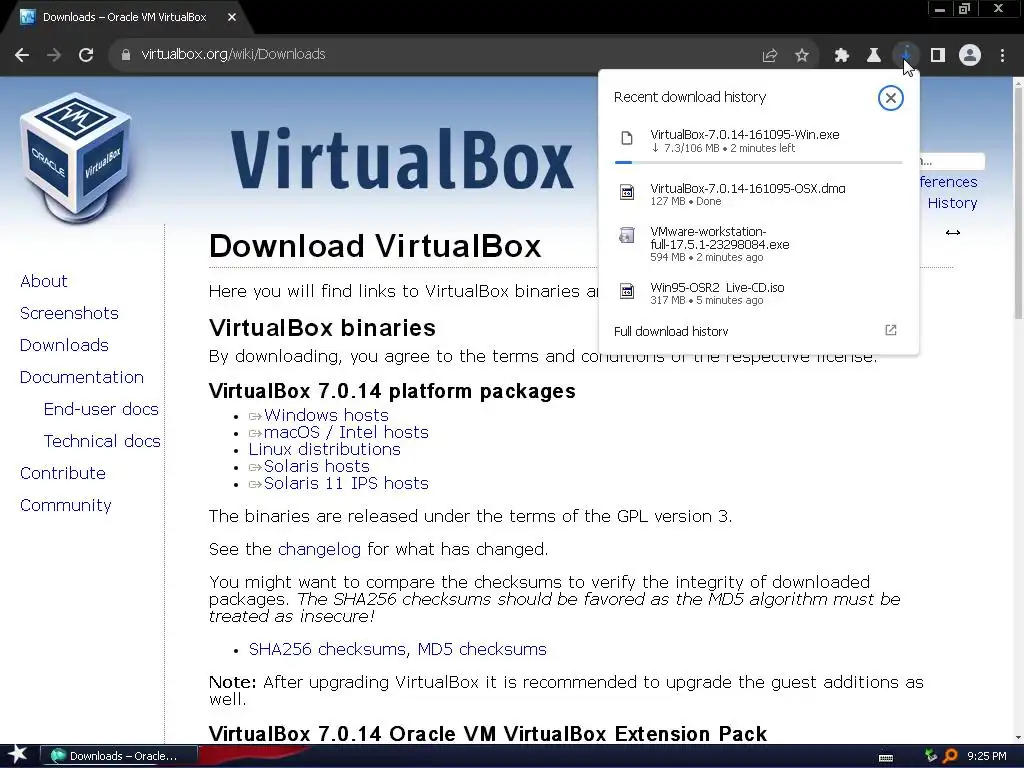Image resolution: width=1024 pixels, height=768 pixels.
Task: Open Win95-OSR2 Live-CD.iso download entry
Action: (758, 293)
